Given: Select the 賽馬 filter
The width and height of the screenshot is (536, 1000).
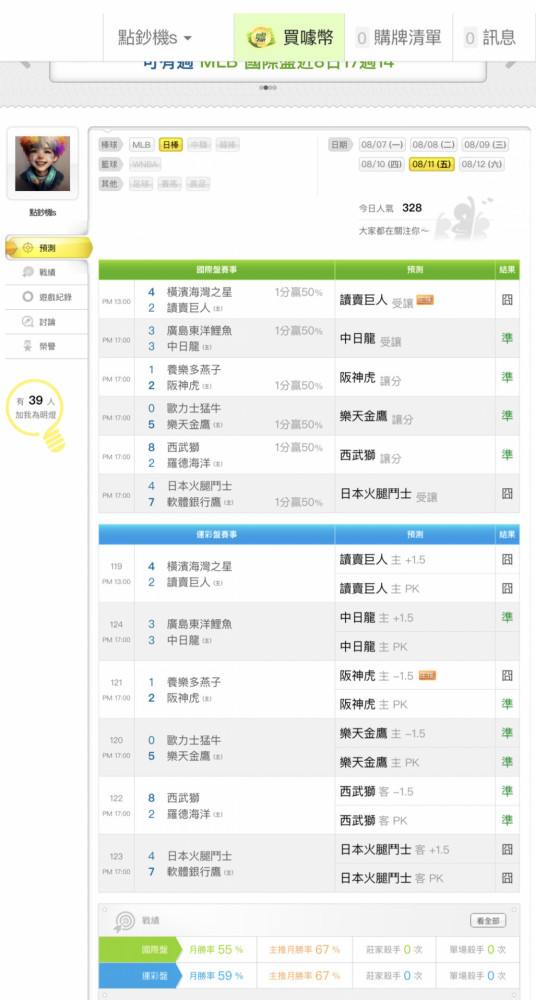Looking at the screenshot, I should click(x=170, y=184).
